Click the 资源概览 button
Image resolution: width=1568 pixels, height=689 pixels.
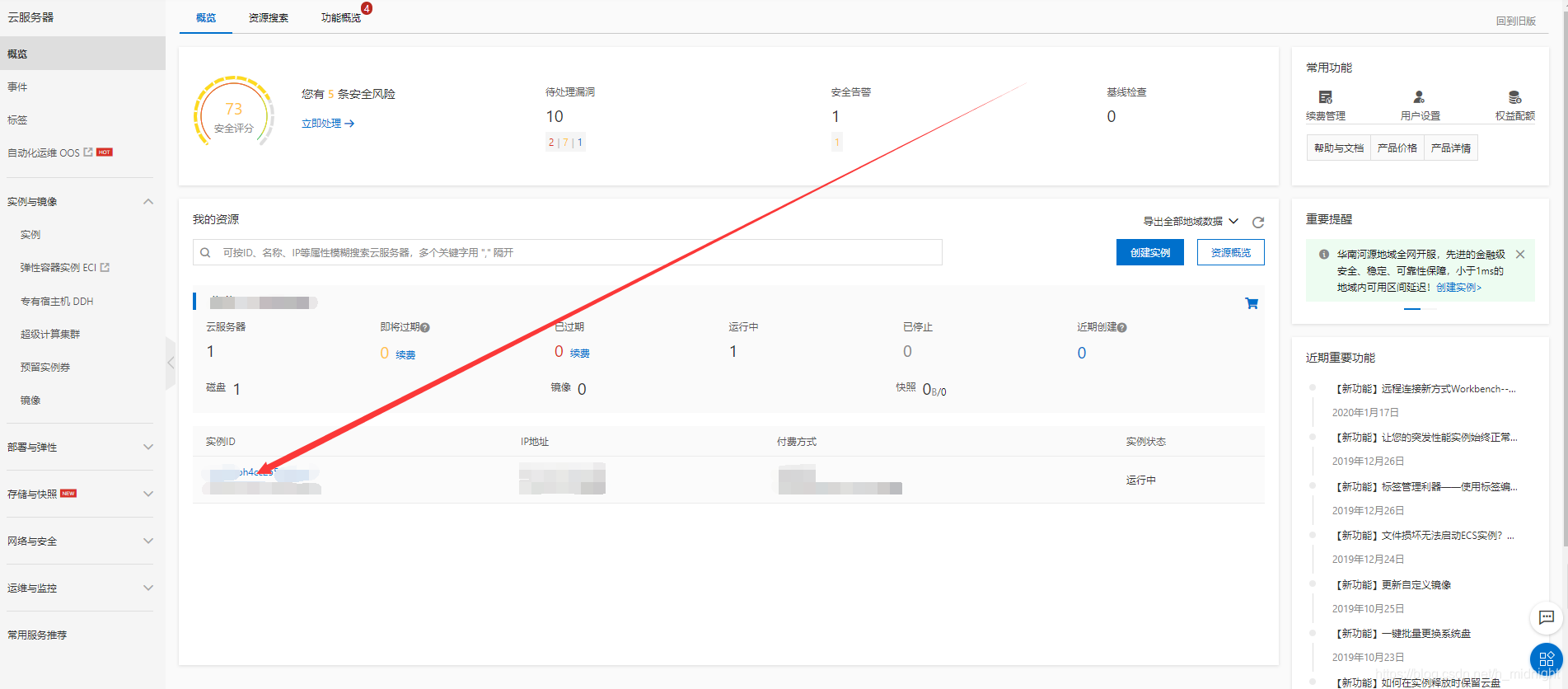click(x=1231, y=252)
